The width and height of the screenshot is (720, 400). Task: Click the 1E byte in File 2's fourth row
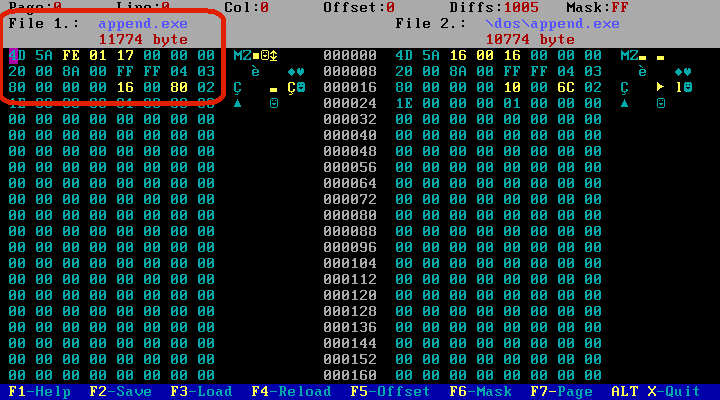404,103
